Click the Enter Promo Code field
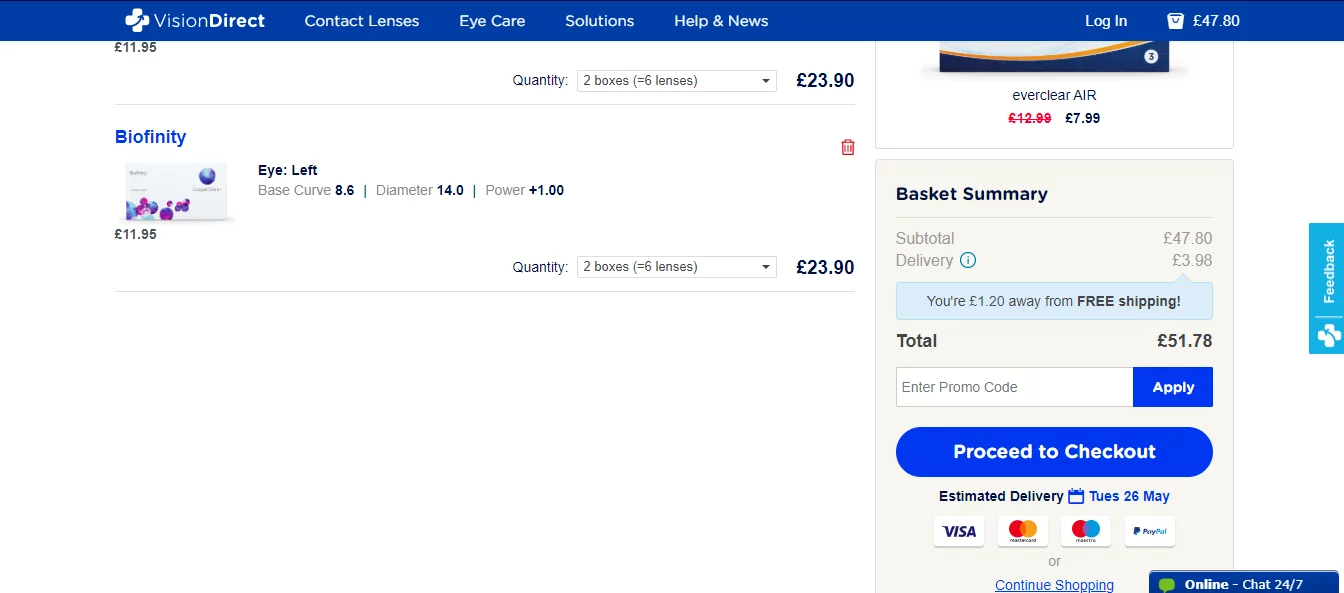 point(1014,387)
